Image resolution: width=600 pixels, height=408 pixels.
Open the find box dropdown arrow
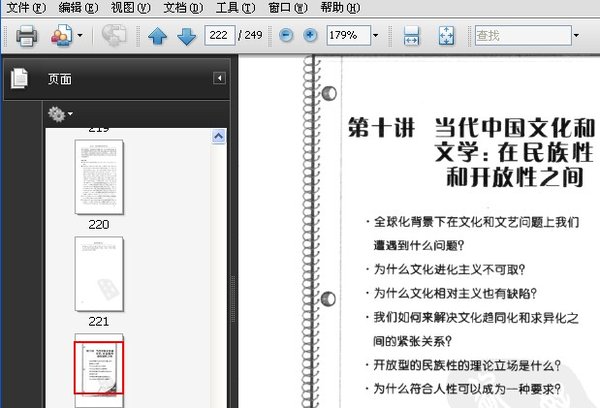(577, 36)
